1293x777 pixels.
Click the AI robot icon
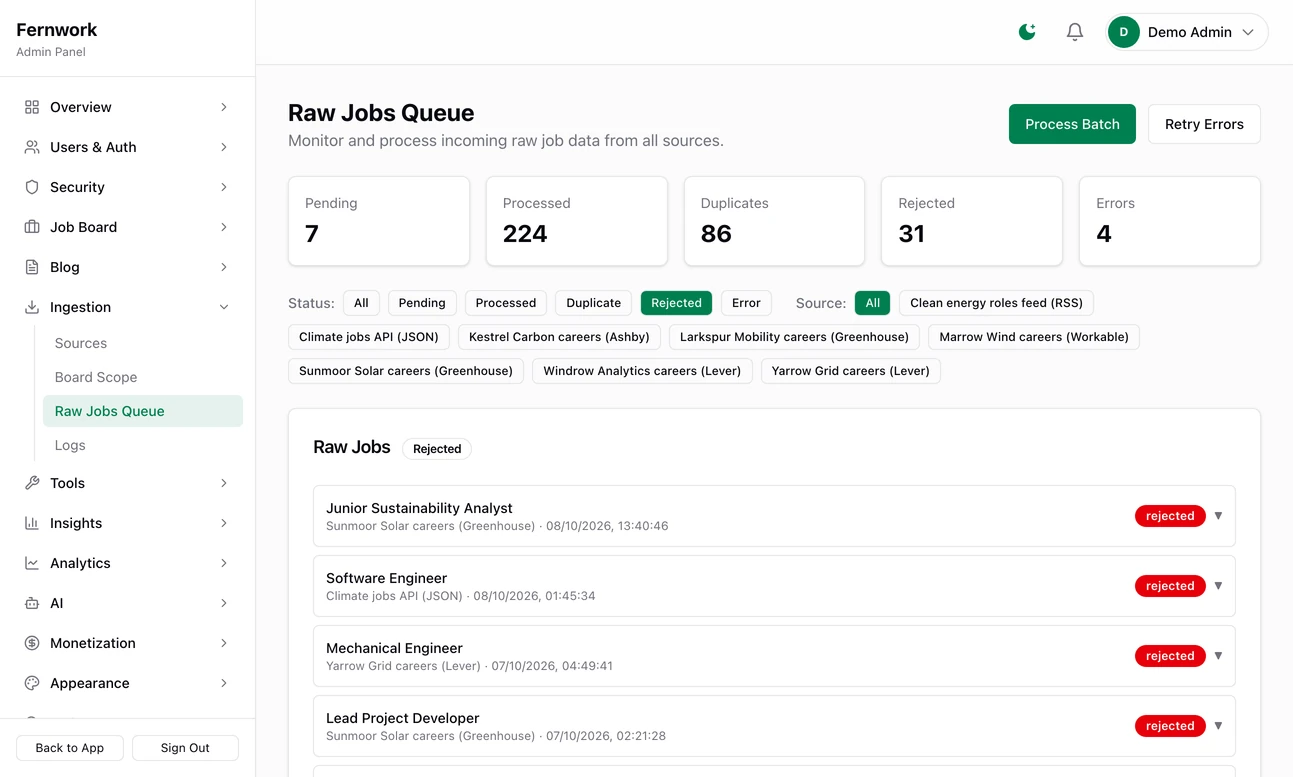coord(32,603)
